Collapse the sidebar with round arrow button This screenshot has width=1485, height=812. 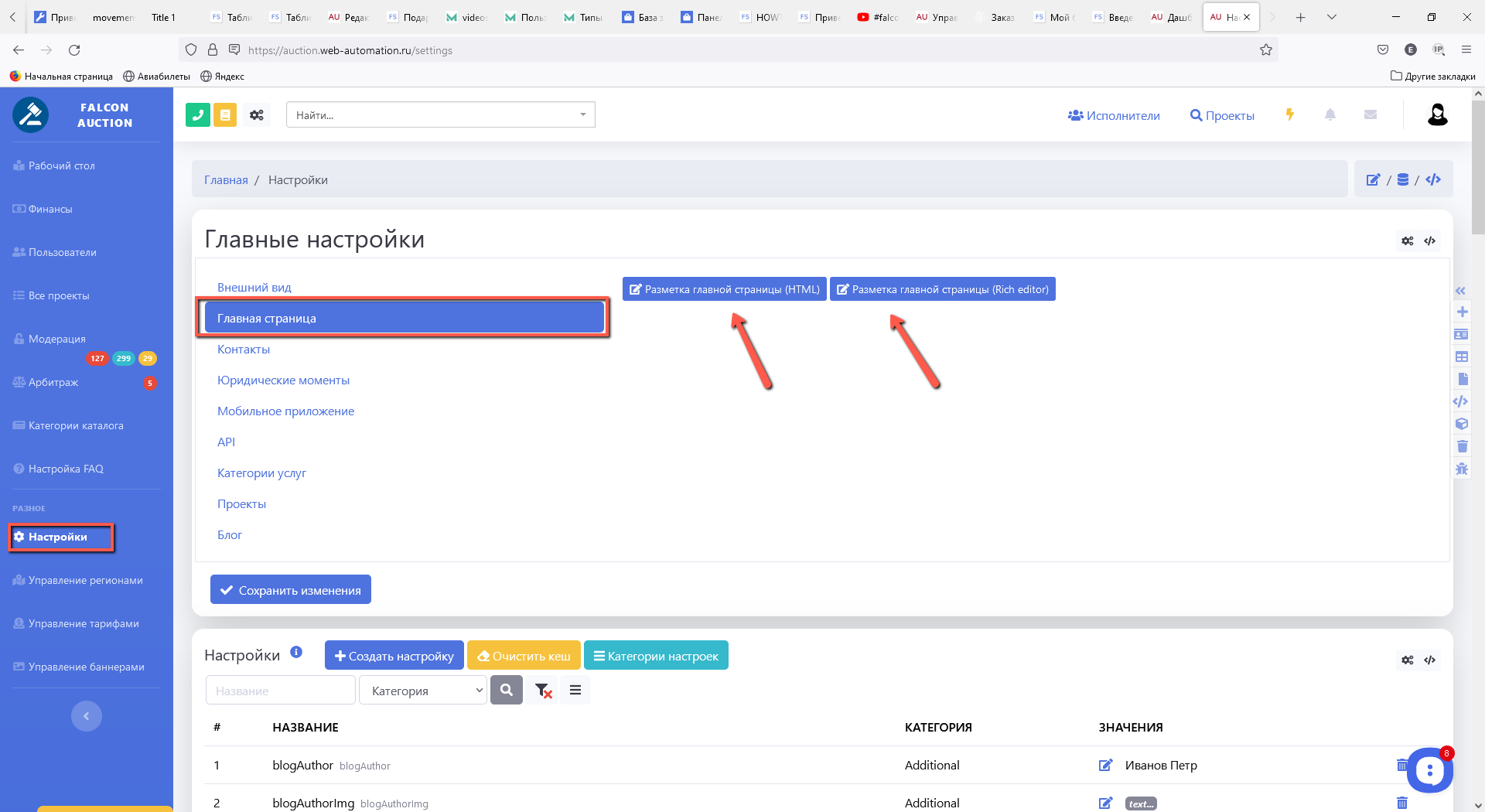87,716
